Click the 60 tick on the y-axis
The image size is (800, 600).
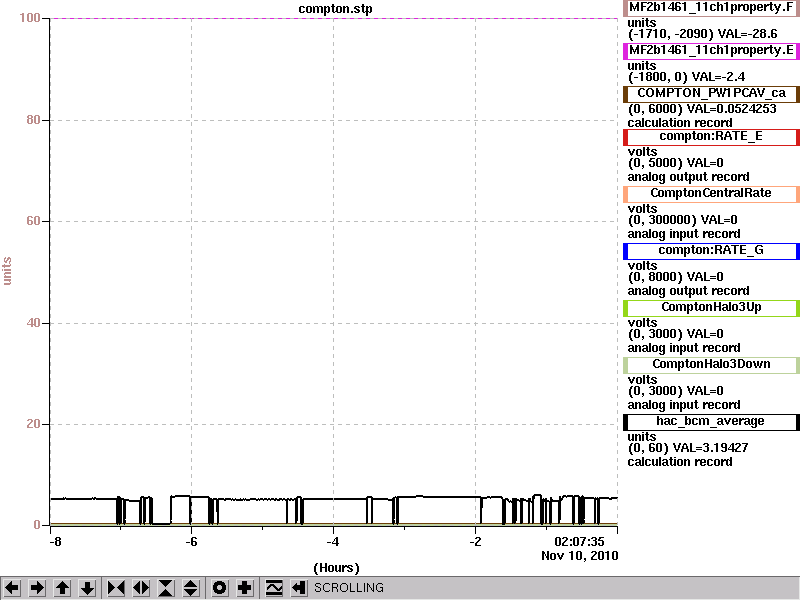(x=33, y=221)
